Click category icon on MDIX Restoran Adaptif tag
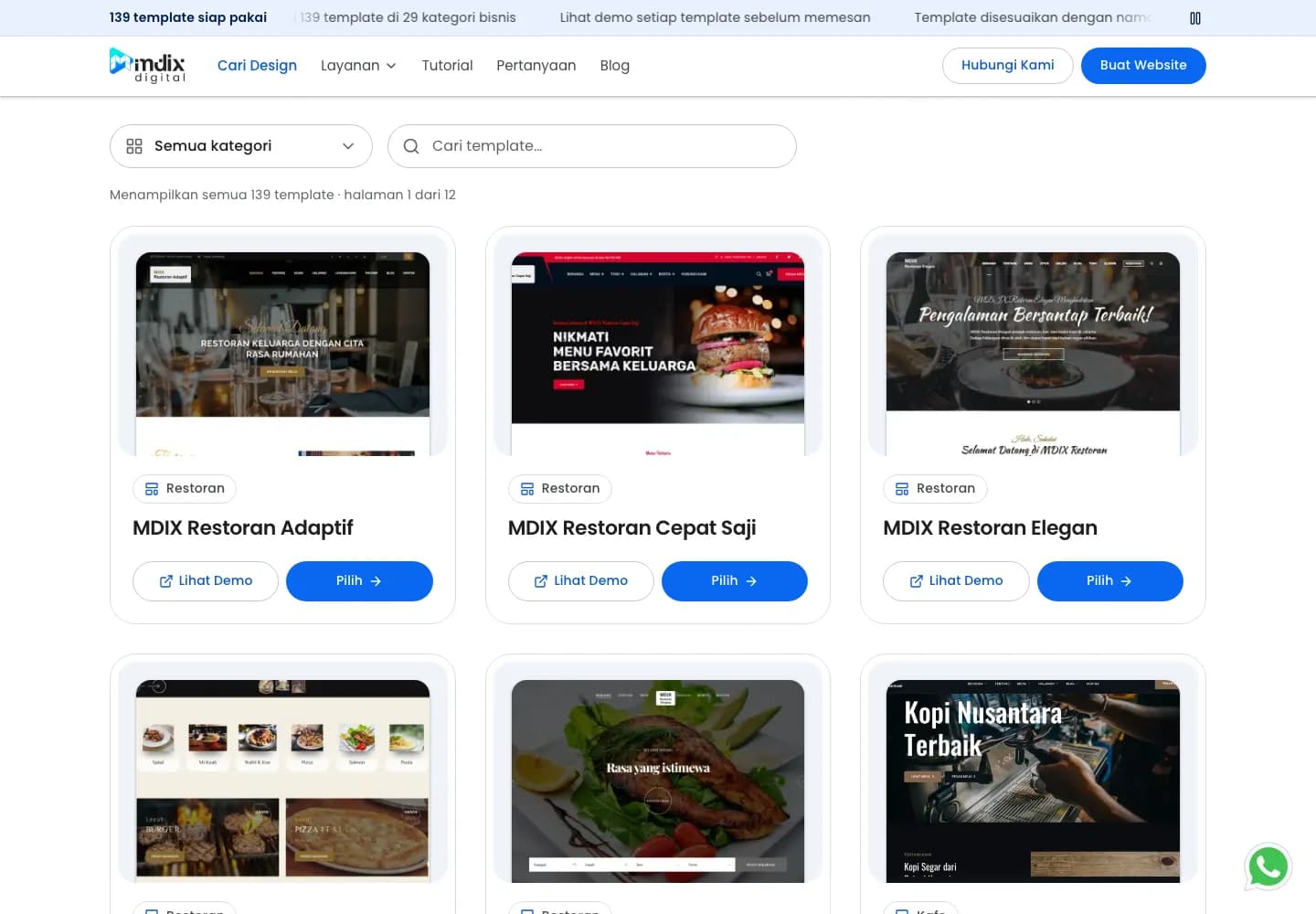The image size is (1316, 914). tap(152, 489)
